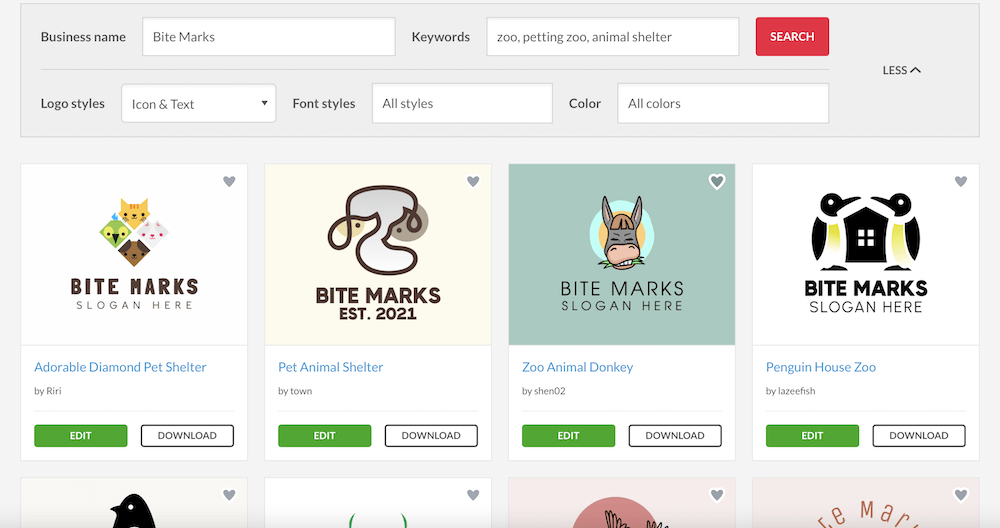Download the Pet Animal Shelter logo

431,436
